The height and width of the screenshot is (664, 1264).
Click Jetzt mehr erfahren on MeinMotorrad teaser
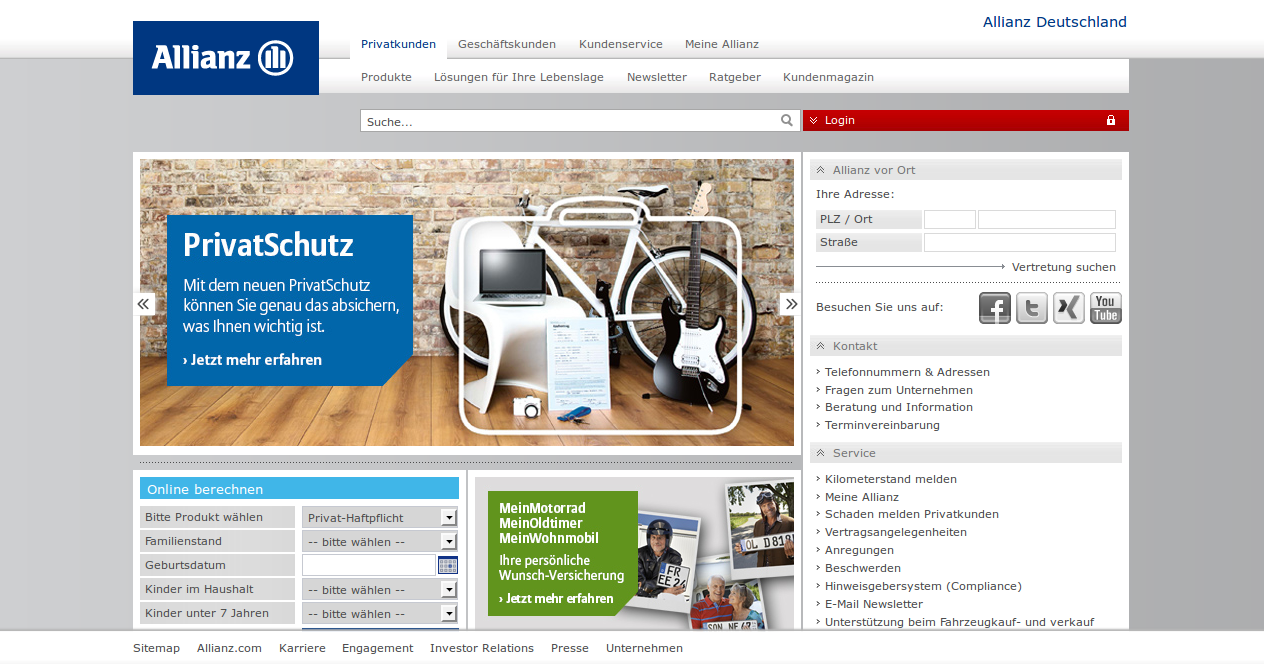(557, 599)
